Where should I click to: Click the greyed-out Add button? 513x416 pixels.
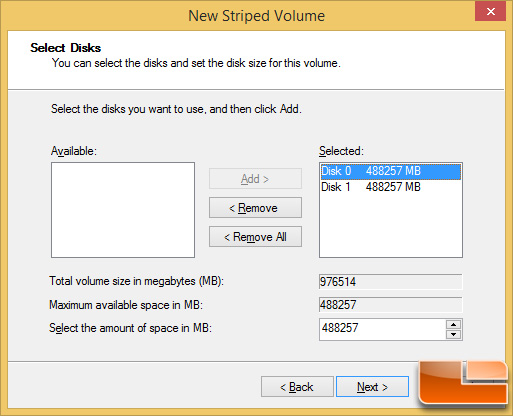[255, 179]
